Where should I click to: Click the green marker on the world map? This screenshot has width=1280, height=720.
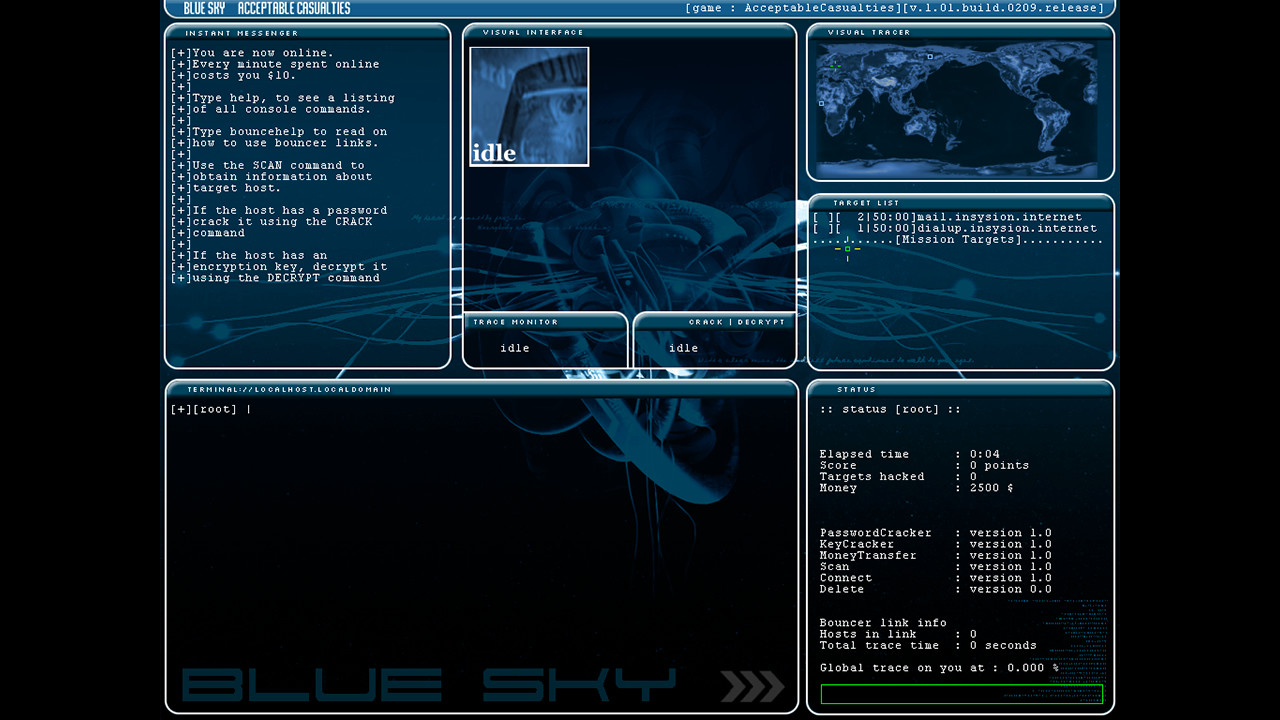[835, 66]
